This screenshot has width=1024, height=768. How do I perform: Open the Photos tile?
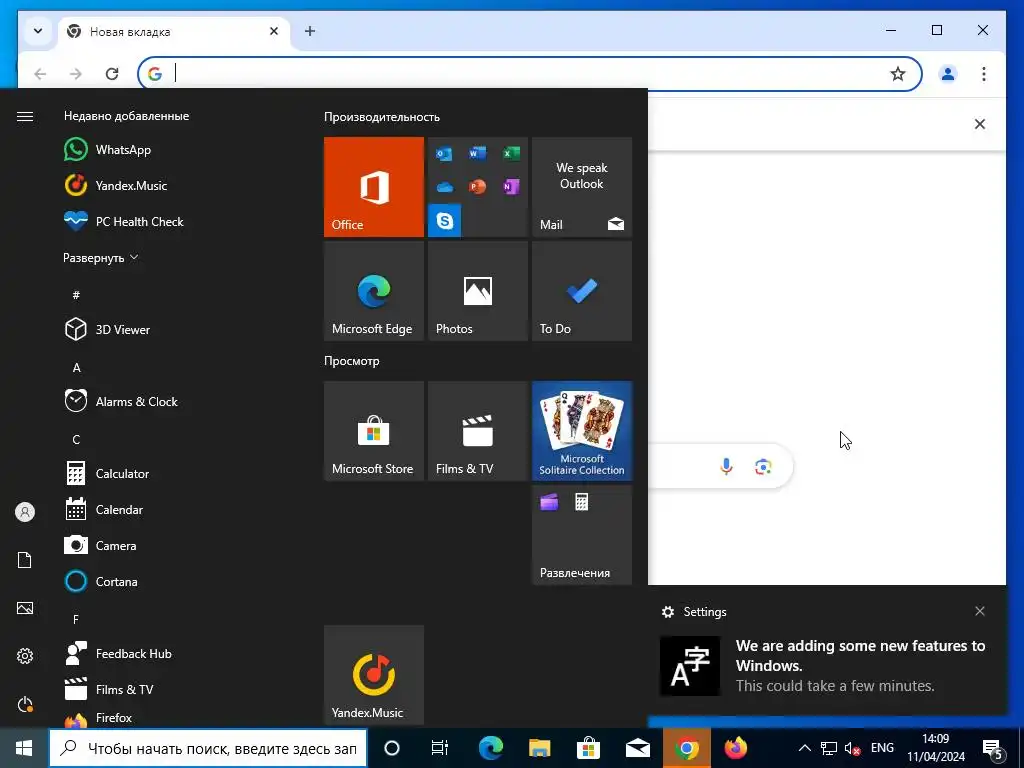[x=477, y=291]
